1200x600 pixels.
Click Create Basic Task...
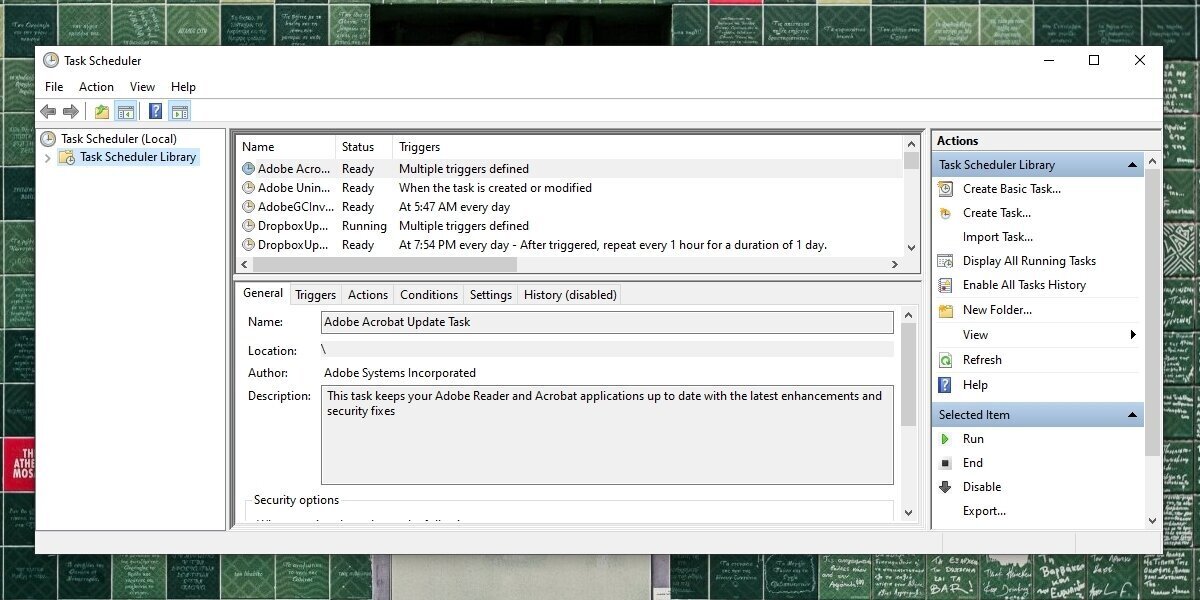pyautogui.click(x=1011, y=189)
